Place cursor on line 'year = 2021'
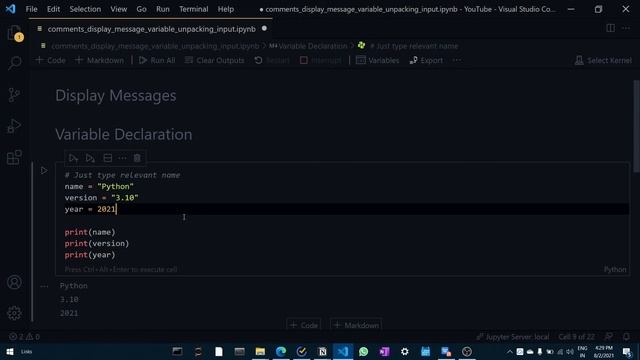Screen dimensions: 640x360 pyautogui.click(x=90, y=209)
